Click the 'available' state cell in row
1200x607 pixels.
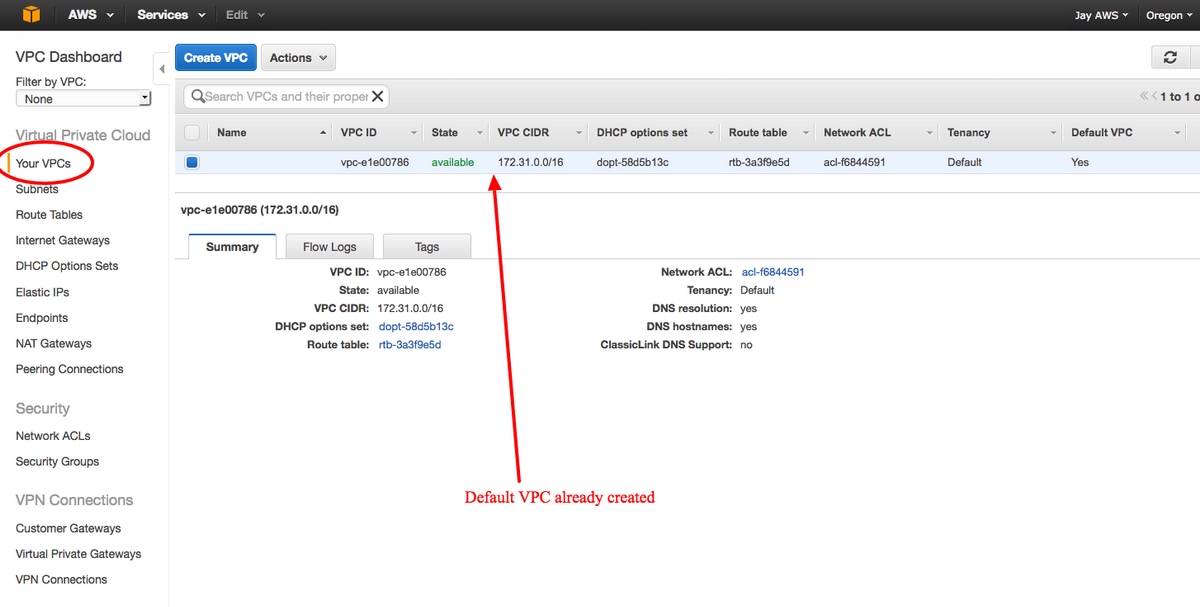point(453,162)
